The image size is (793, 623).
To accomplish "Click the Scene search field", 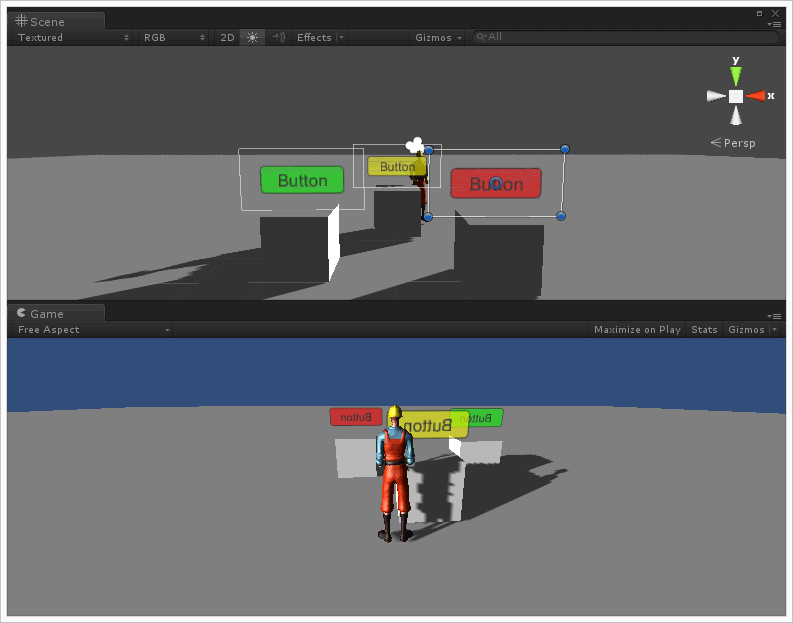I will tap(626, 37).
